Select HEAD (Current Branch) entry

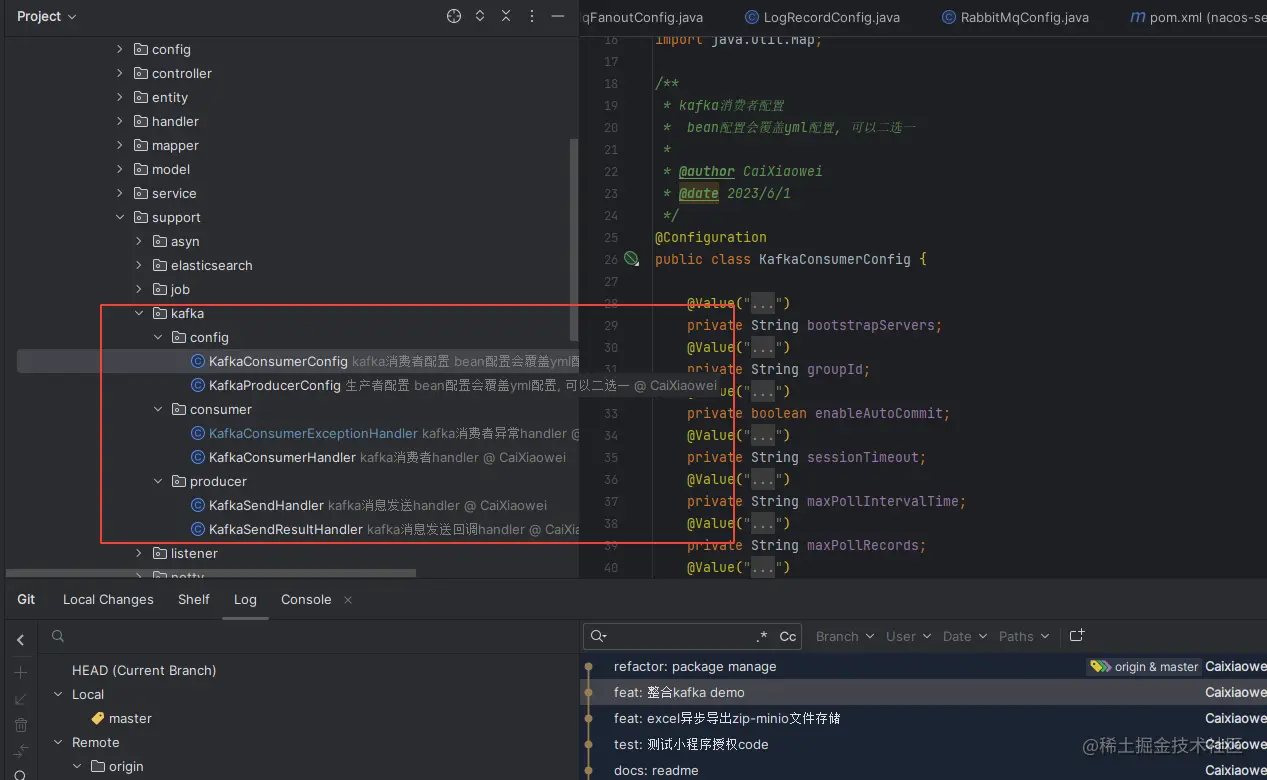(144, 670)
